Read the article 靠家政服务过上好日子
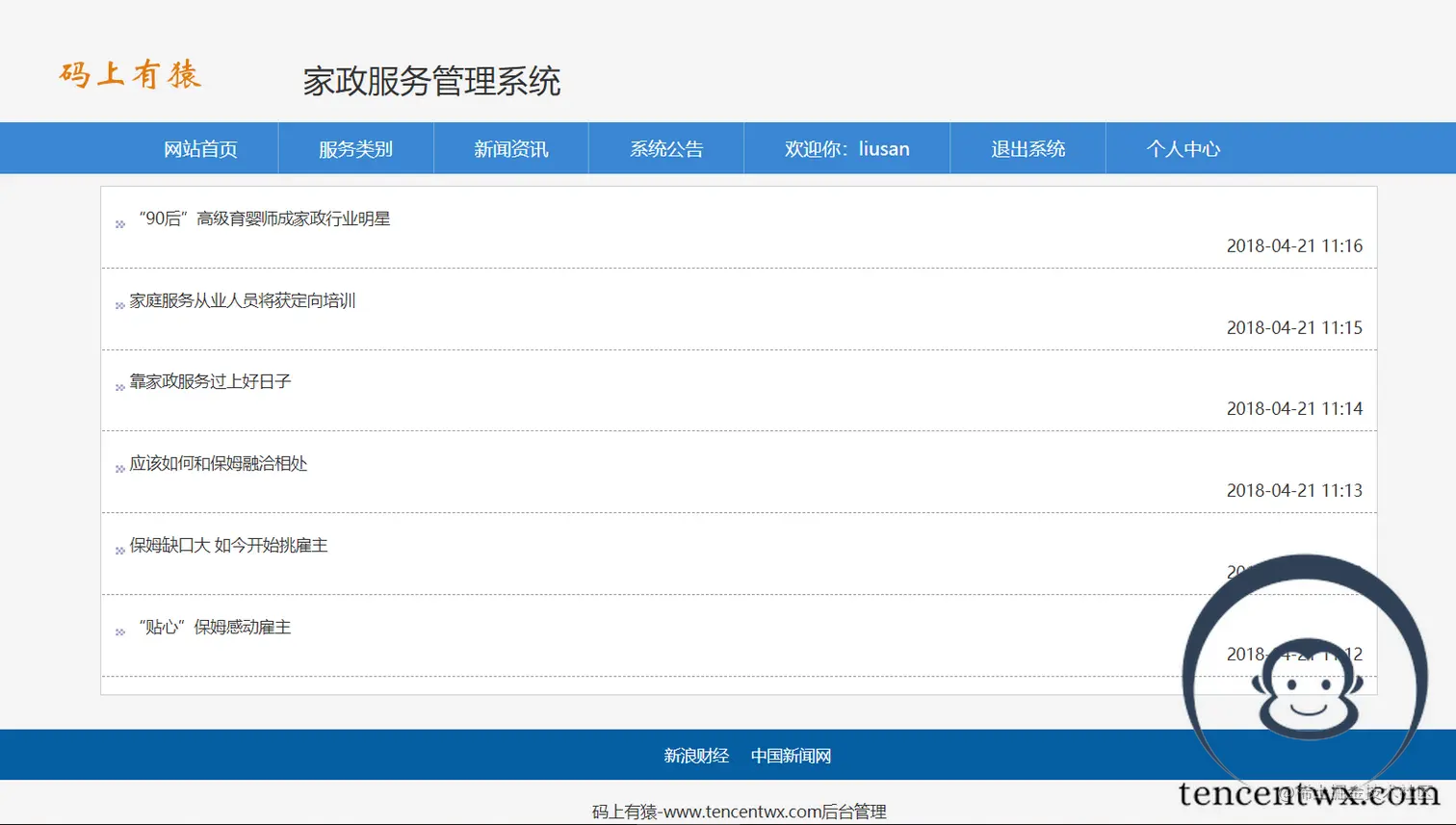 point(210,382)
